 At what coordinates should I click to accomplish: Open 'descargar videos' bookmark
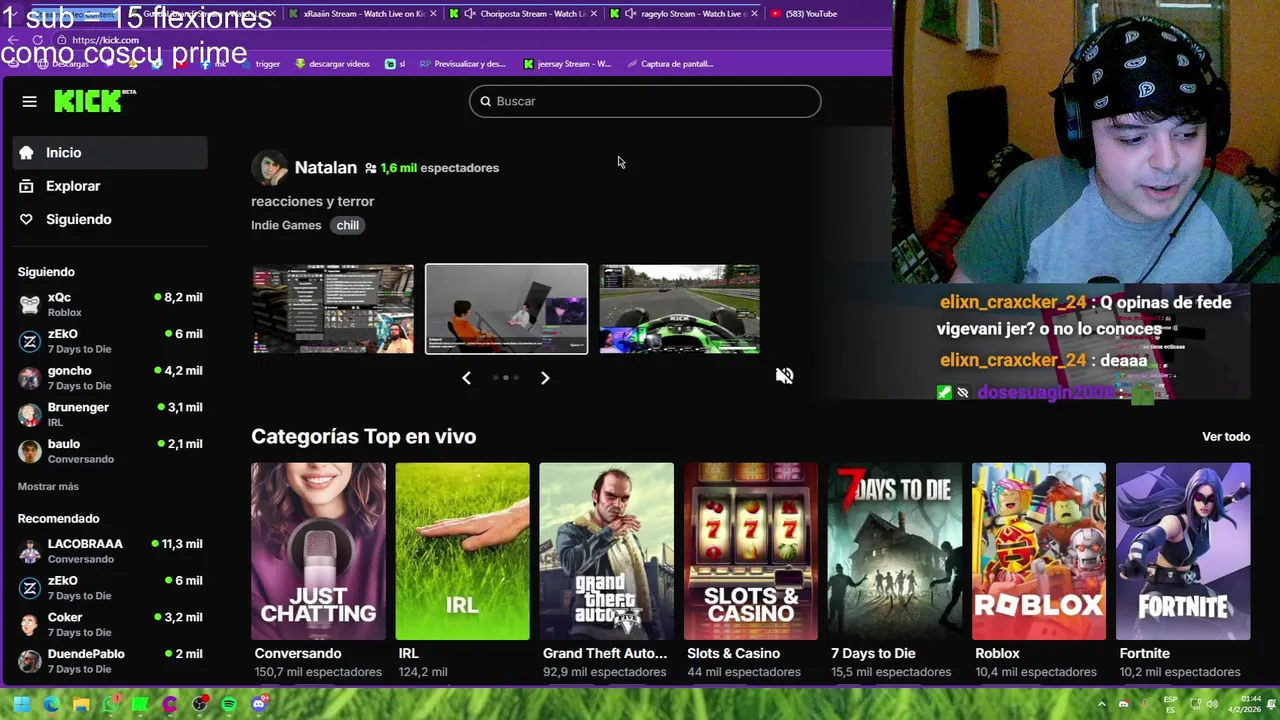[x=332, y=64]
